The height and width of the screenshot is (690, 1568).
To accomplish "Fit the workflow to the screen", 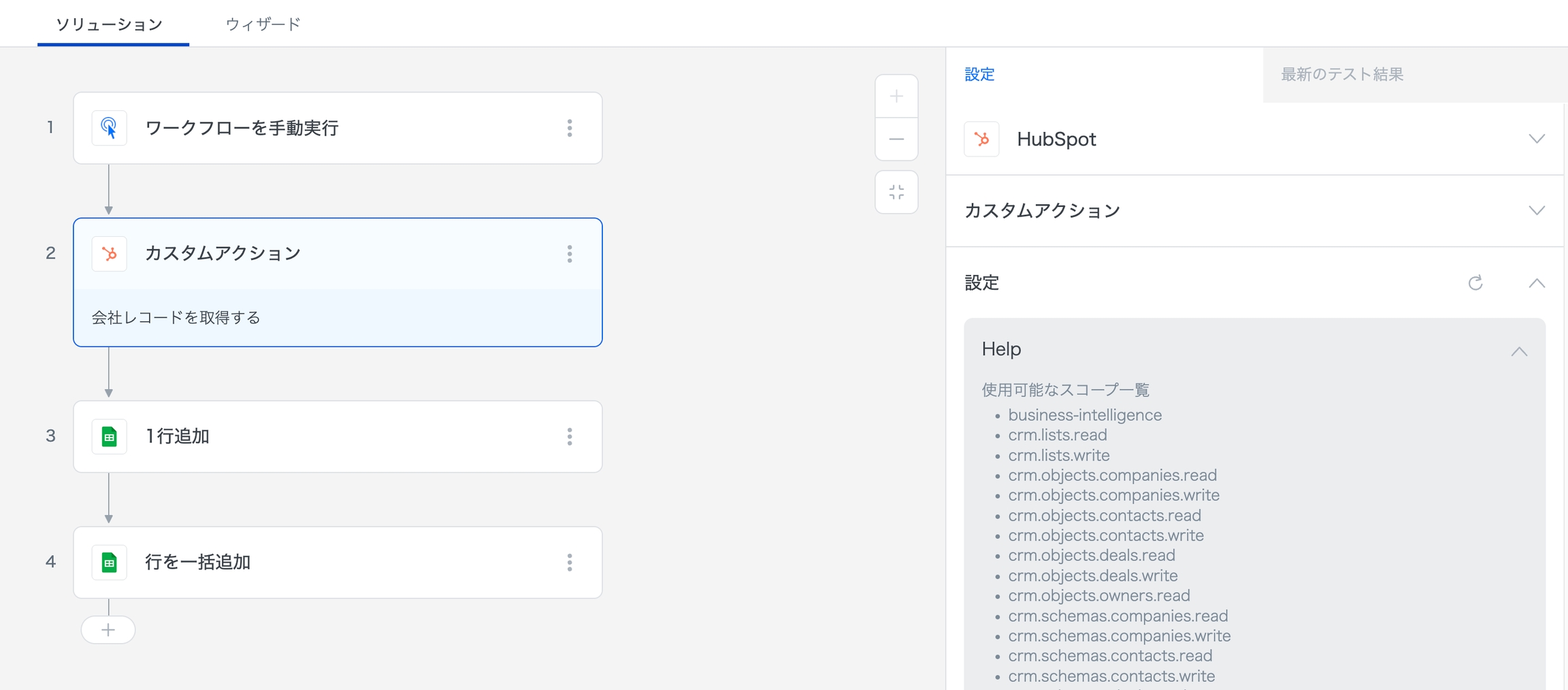I will point(896,192).
